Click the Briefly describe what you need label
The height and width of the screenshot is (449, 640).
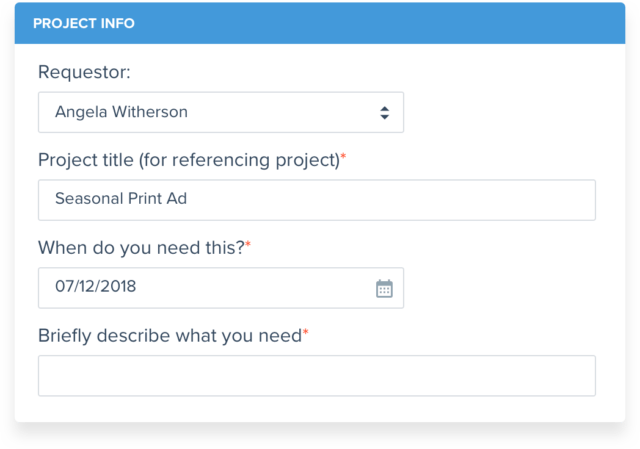[170, 336]
